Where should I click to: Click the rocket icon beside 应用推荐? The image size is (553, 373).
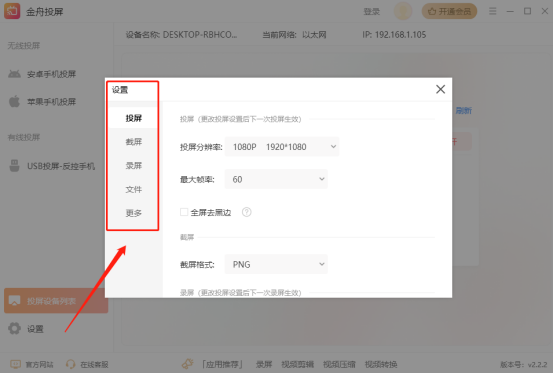(188, 364)
